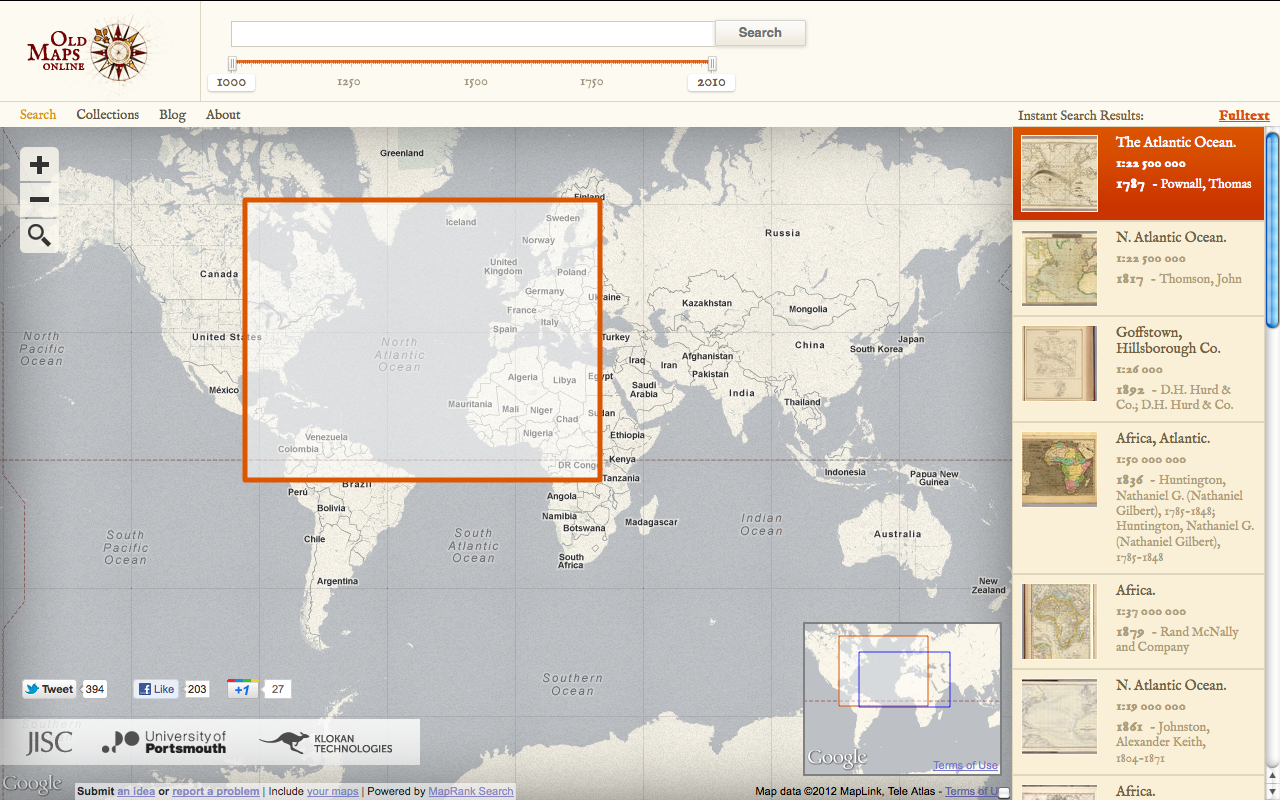
Task: Open the "your maps" link
Action: pos(332,792)
